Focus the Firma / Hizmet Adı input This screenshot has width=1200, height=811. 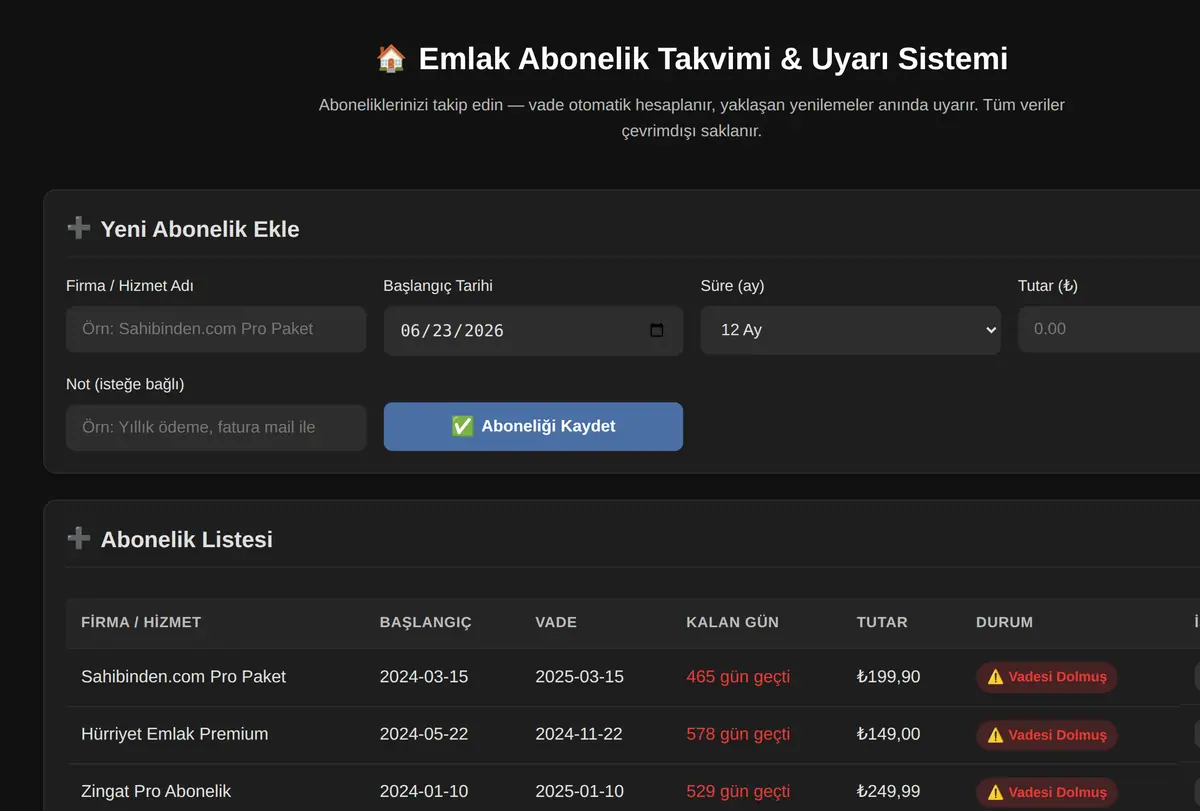(x=216, y=329)
